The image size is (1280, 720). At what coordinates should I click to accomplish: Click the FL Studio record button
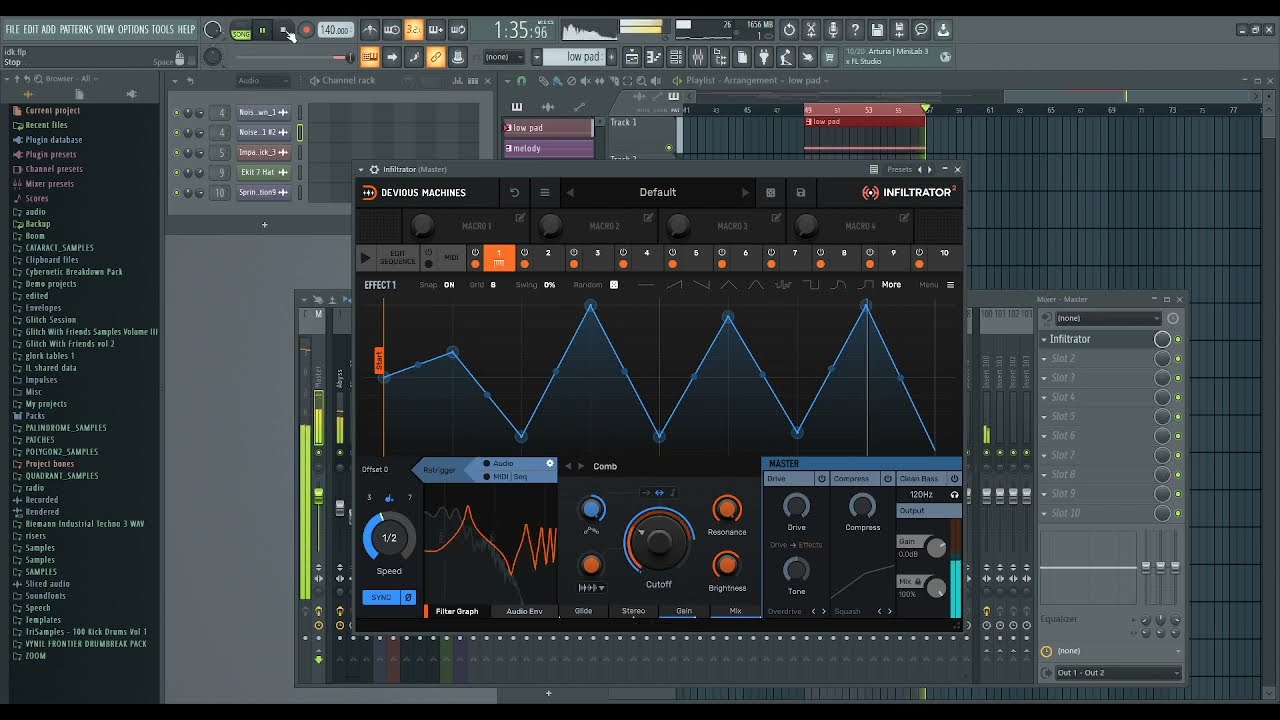point(307,31)
